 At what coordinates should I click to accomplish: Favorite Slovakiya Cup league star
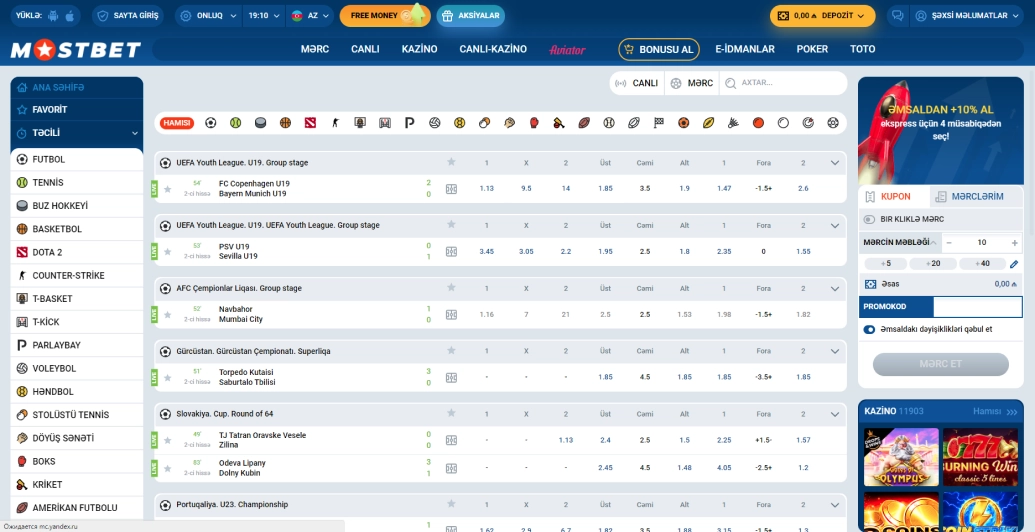tap(451, 413)
